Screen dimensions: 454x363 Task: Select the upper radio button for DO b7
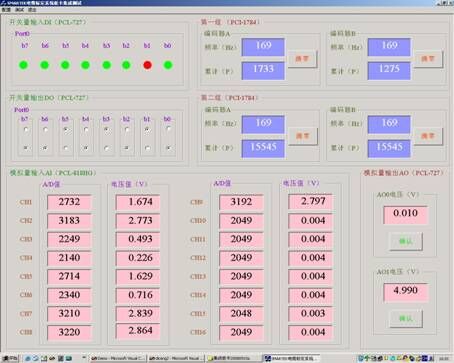click(26, 129)
